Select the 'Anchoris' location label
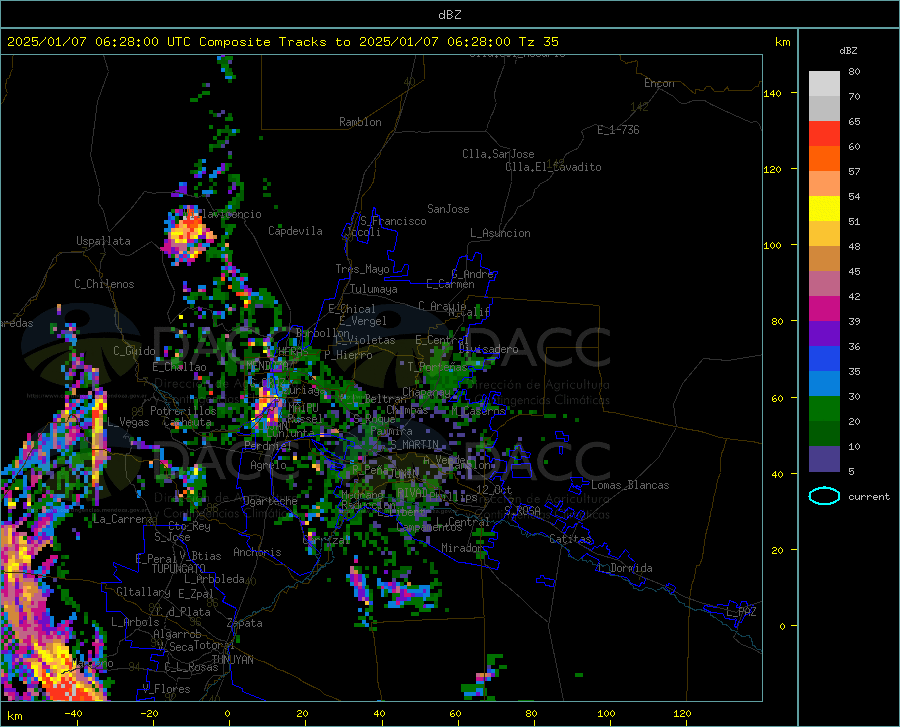Viewport: 900px width, 727px height. point(257,552)
